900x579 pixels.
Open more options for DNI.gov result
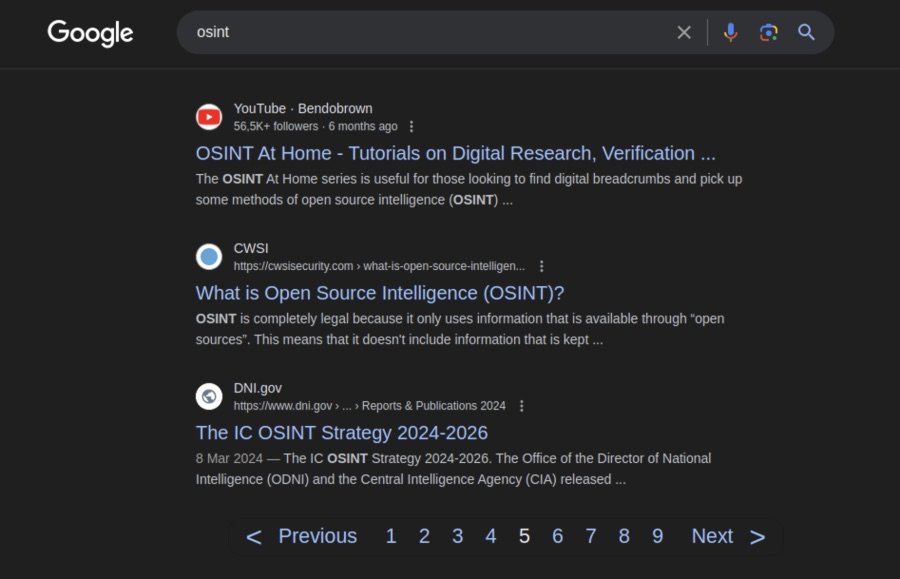pos(521,406)
